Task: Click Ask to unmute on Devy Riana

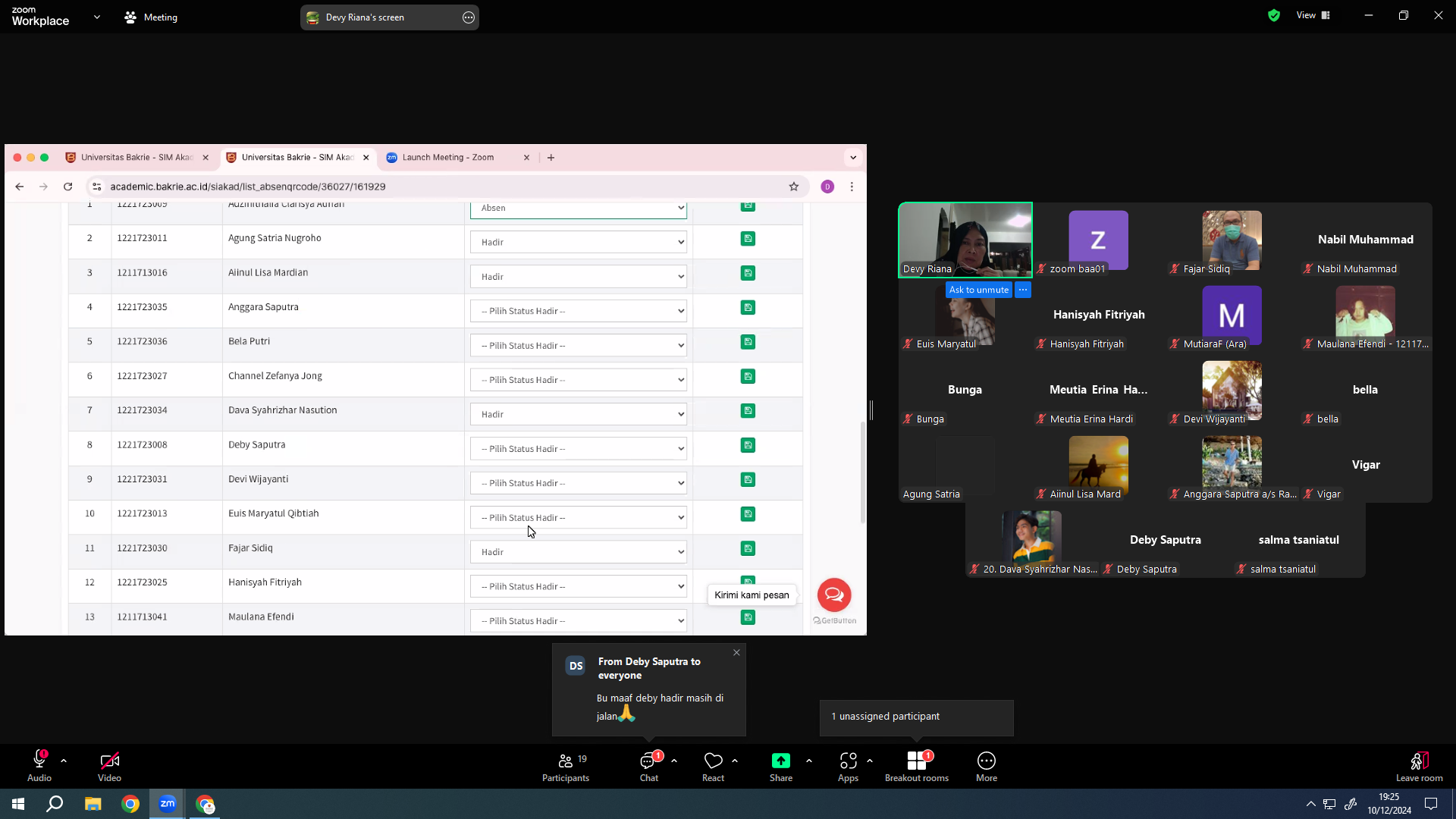Action: [x=979, y=290]
